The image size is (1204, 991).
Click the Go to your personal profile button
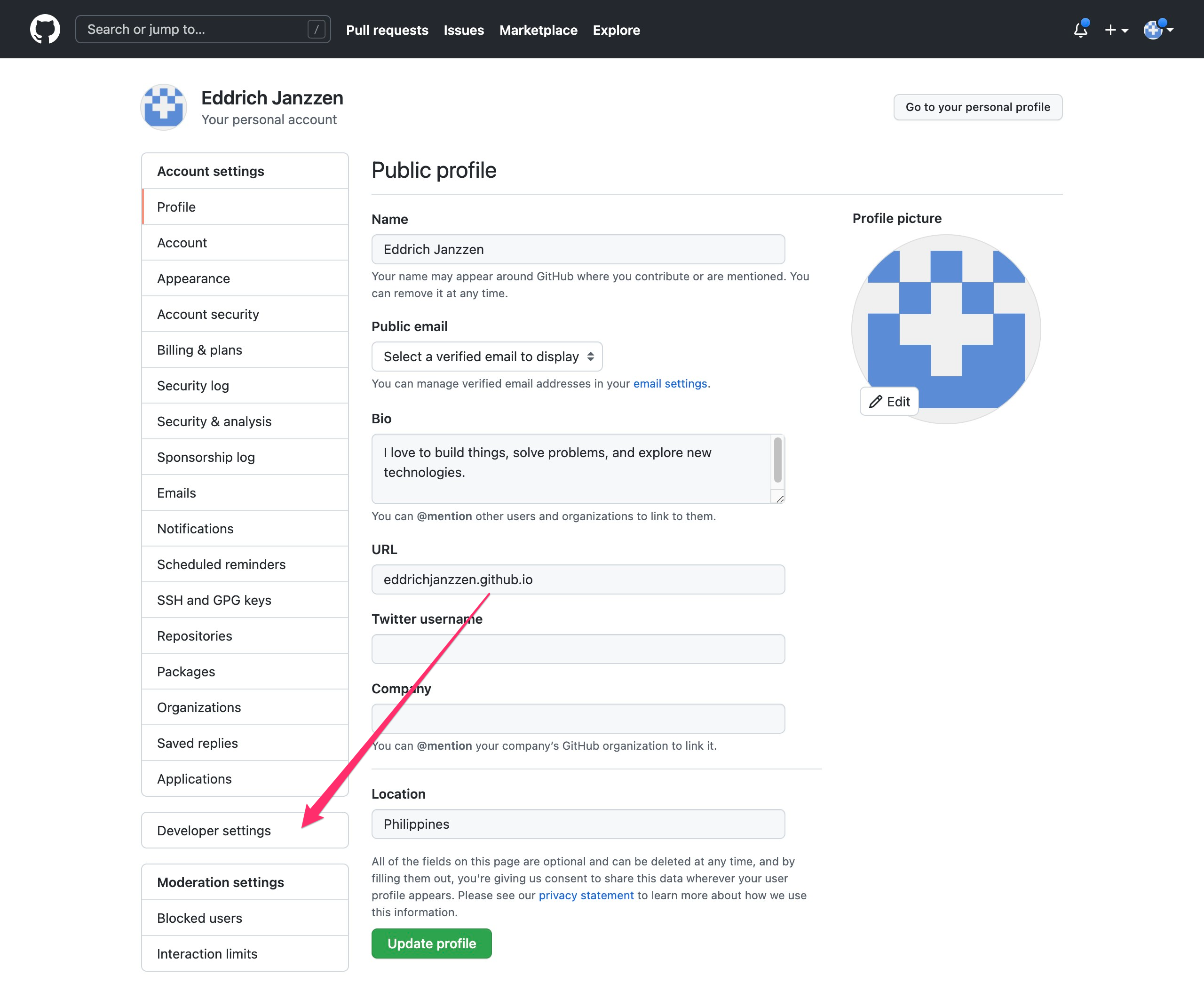coord(977,107)
